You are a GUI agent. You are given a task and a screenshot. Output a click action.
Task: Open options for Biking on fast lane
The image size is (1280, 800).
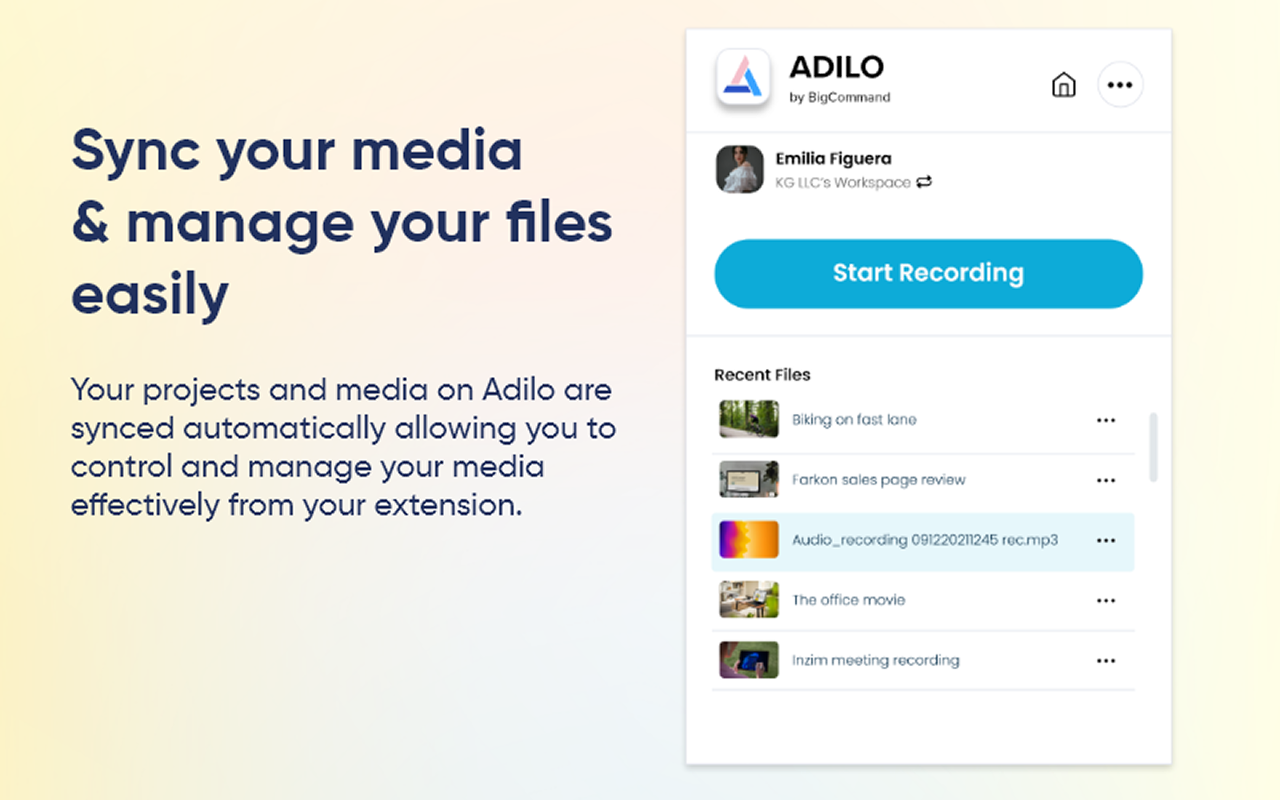(1106, 420)
